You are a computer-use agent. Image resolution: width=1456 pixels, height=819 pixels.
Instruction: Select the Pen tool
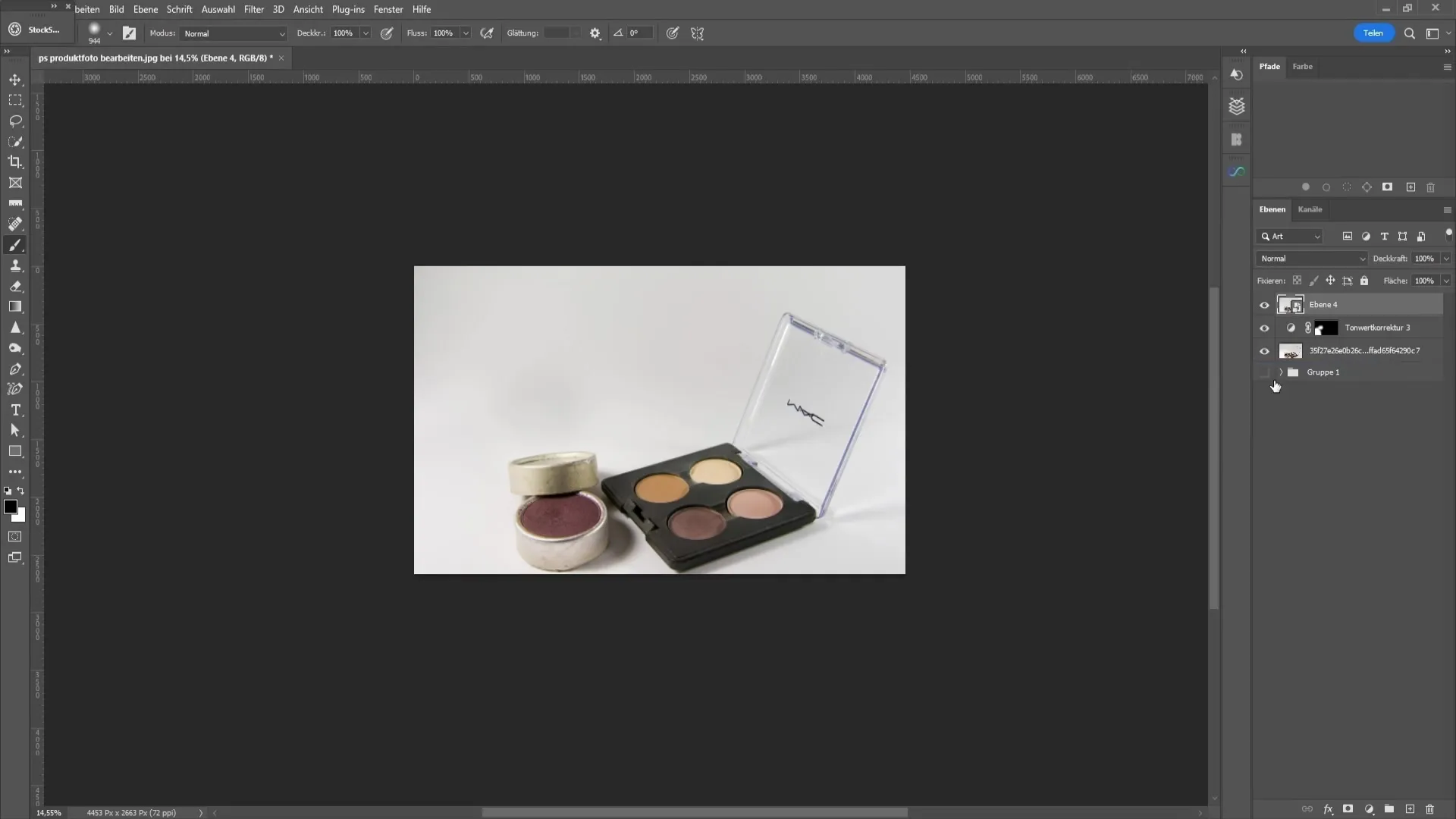[15, 369]
